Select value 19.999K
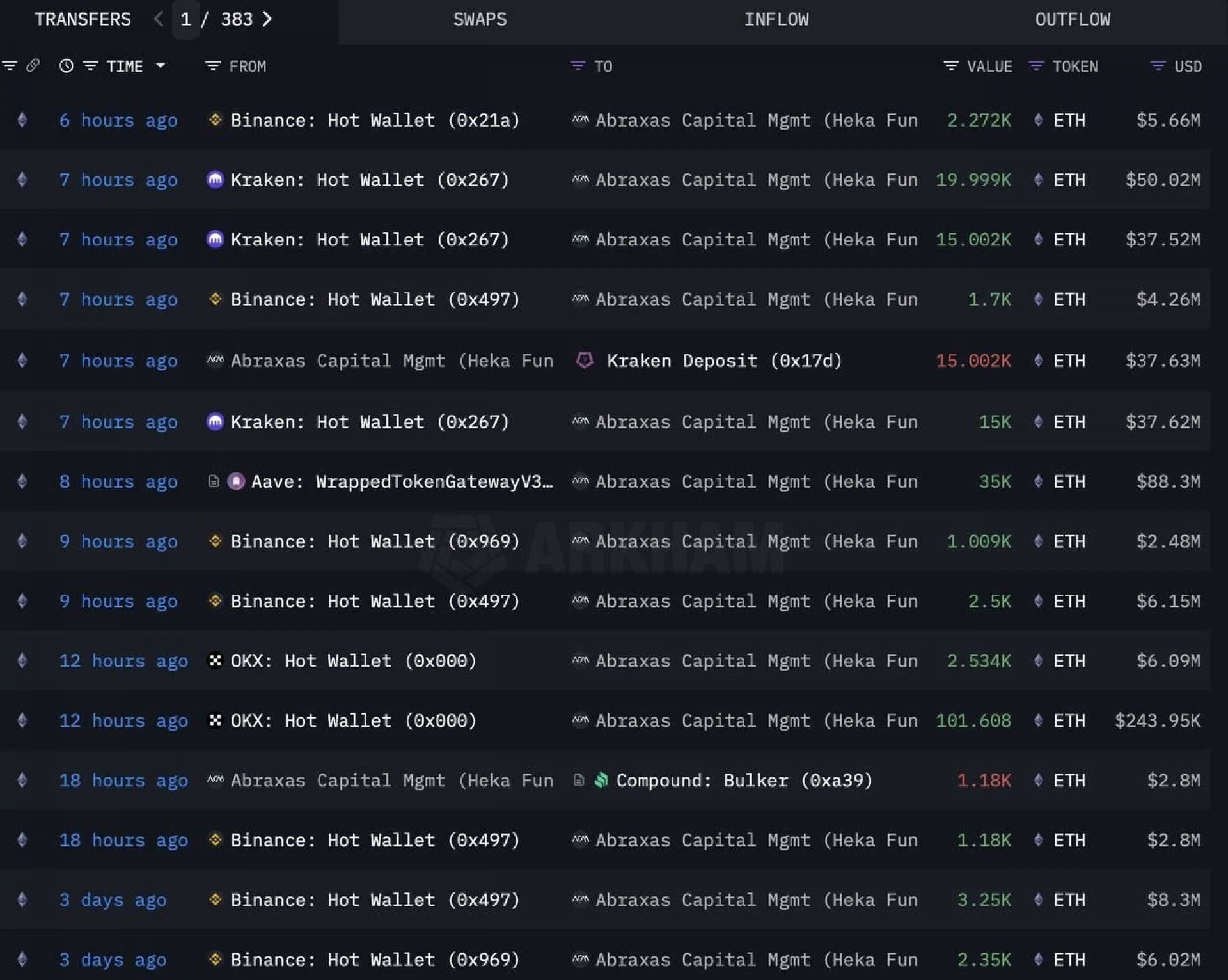Screen dimensions: 1228x980 tap(973, 180)
